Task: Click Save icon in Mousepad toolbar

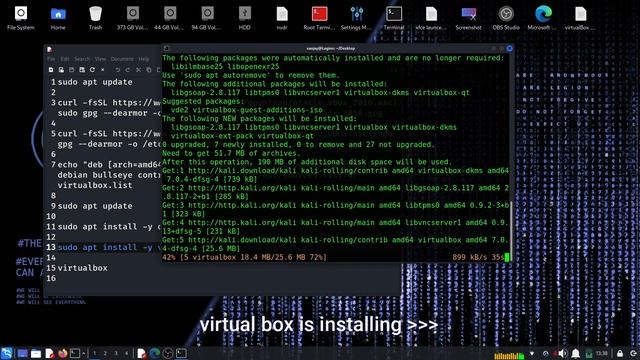Action: pyautogui.click(x=71, y=70)
